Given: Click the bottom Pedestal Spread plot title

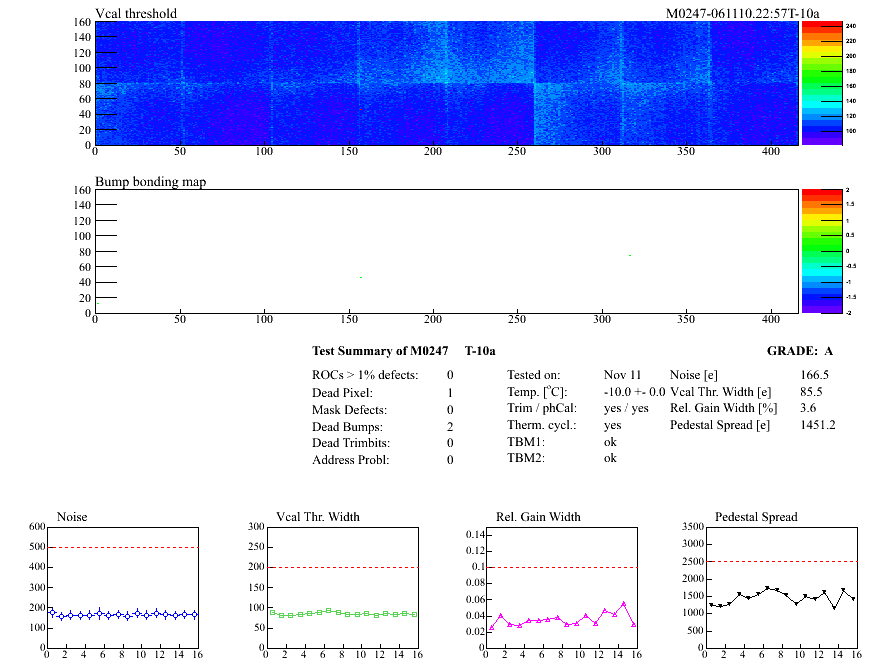Looking at the screenshot, I should [756, 517].
